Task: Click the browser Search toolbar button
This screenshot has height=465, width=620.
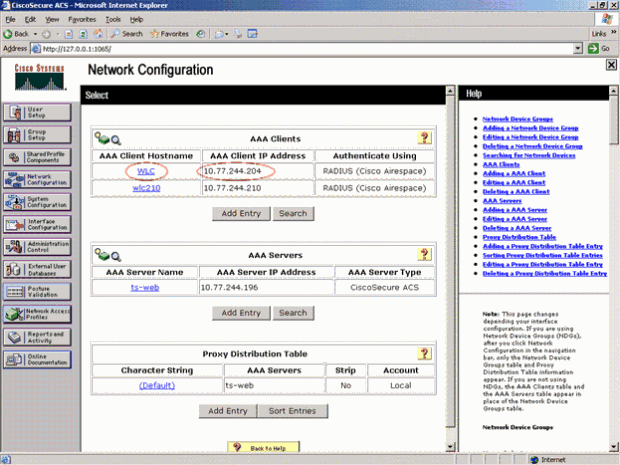Action: (x=127, y=34)
